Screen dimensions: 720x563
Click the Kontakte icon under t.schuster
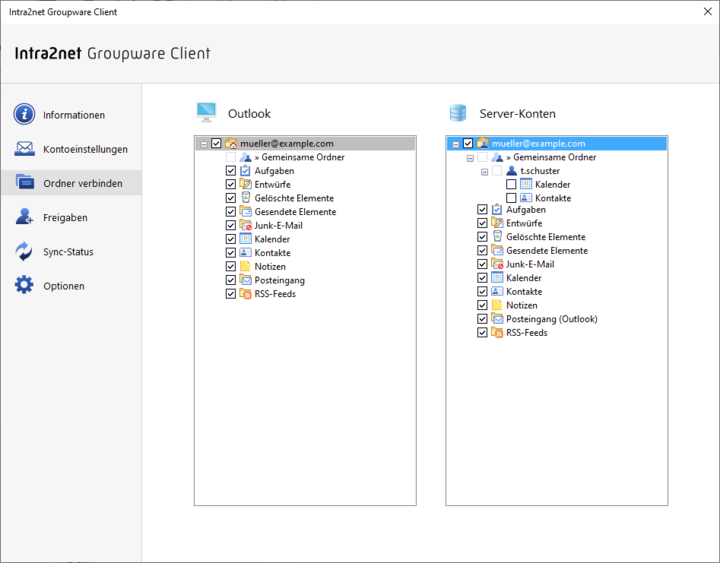click(526, 198)
